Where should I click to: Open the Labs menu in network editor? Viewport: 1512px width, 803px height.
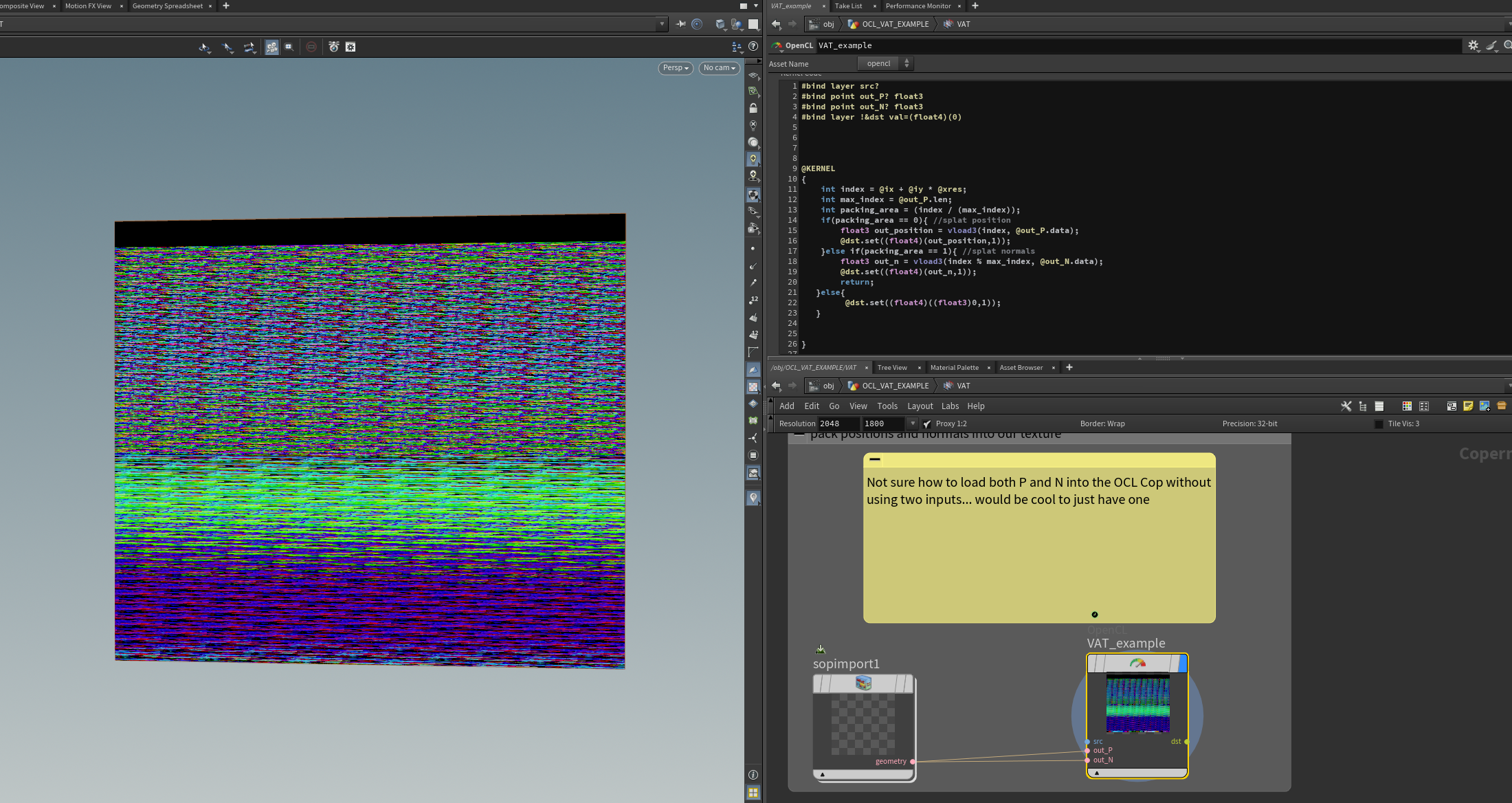tap(950, 406)
